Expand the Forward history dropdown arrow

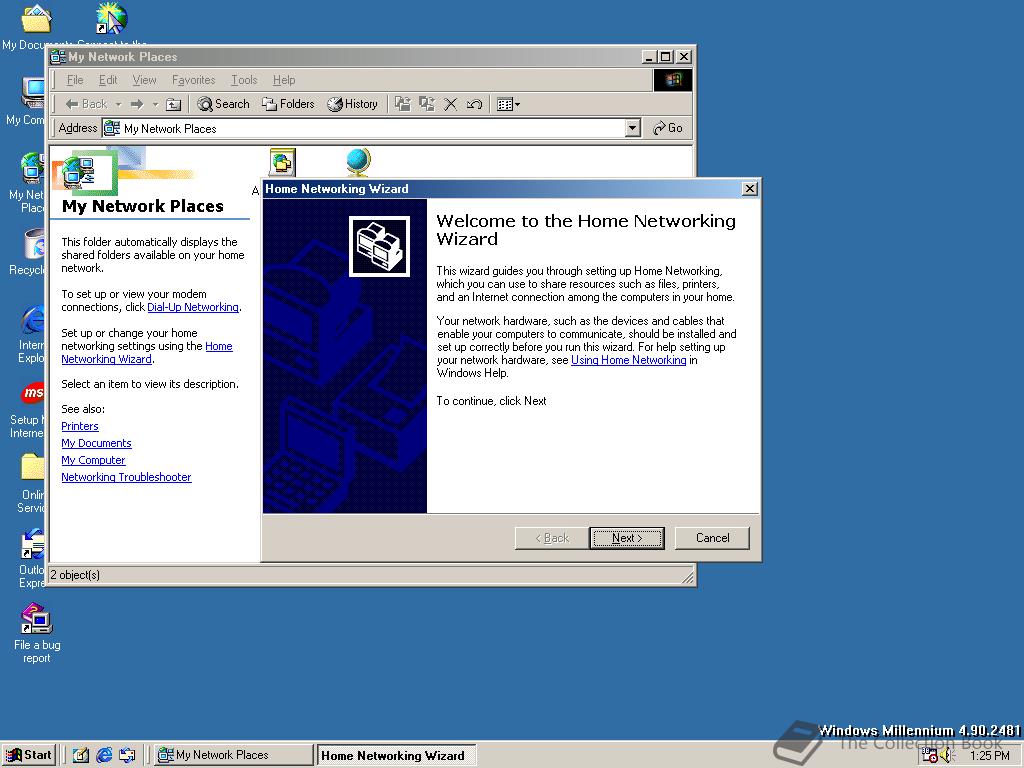[155, 104]
